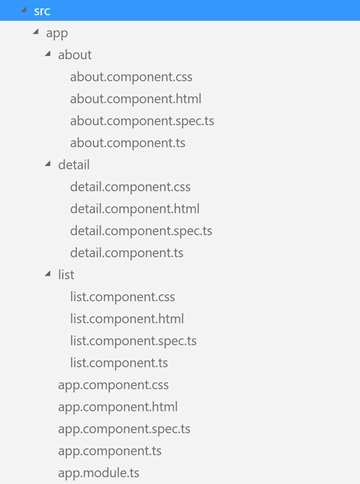Collapse the list folder arrow
The image size is (360, 484).
pyautogui.click(x=48, y=274)
